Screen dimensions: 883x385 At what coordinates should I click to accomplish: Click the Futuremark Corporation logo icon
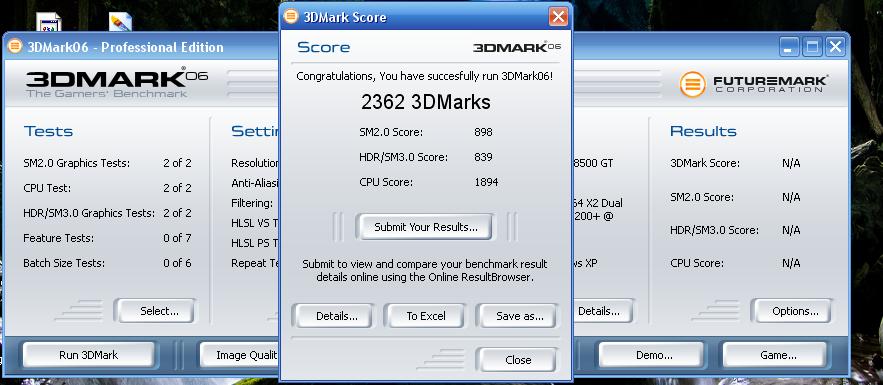pos(692,85)
